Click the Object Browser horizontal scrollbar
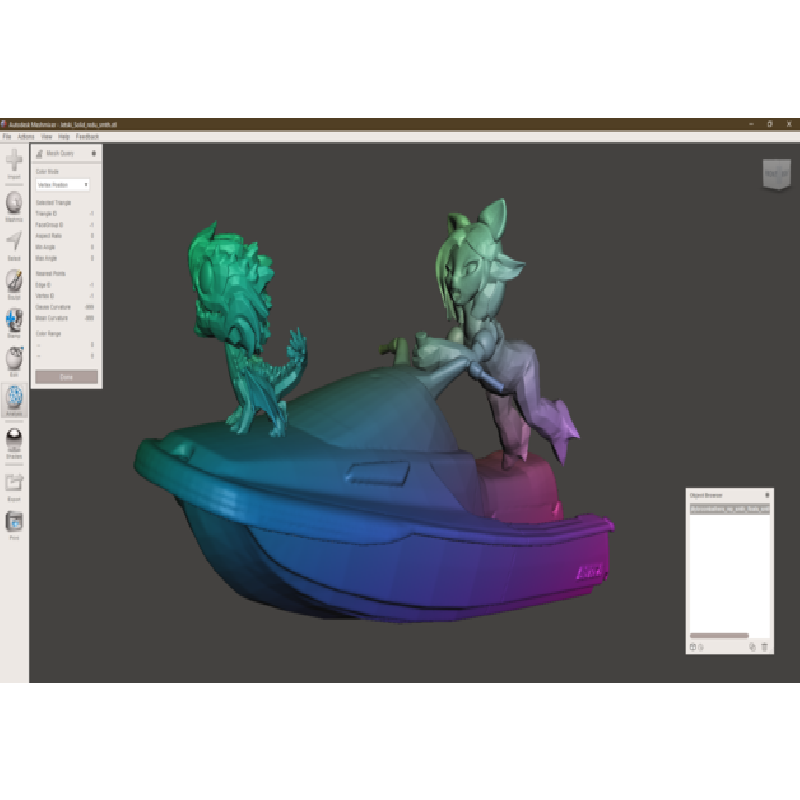This screenshot has height=800, width=800. tap(719, 635)
